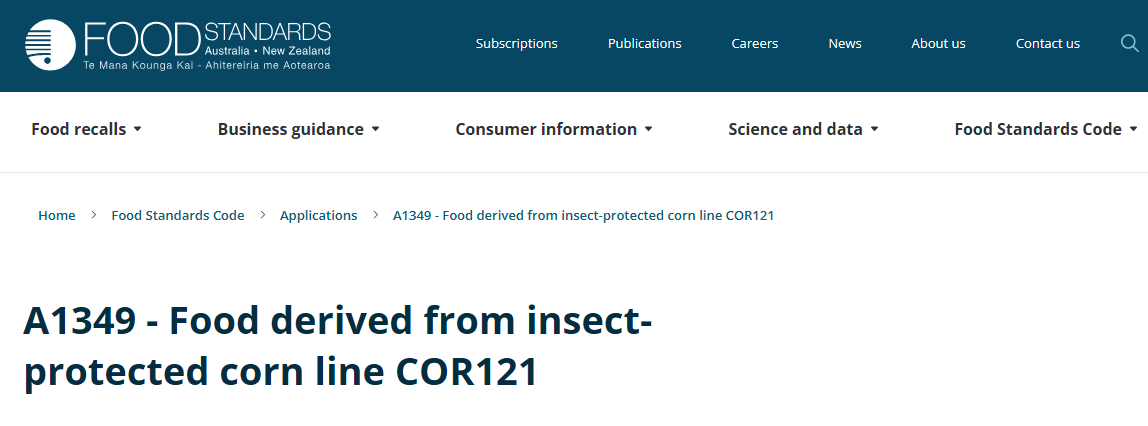The image size is (1148, 426).
Task: Open the search magnifier icon
Action: (x=1129, y=43)
